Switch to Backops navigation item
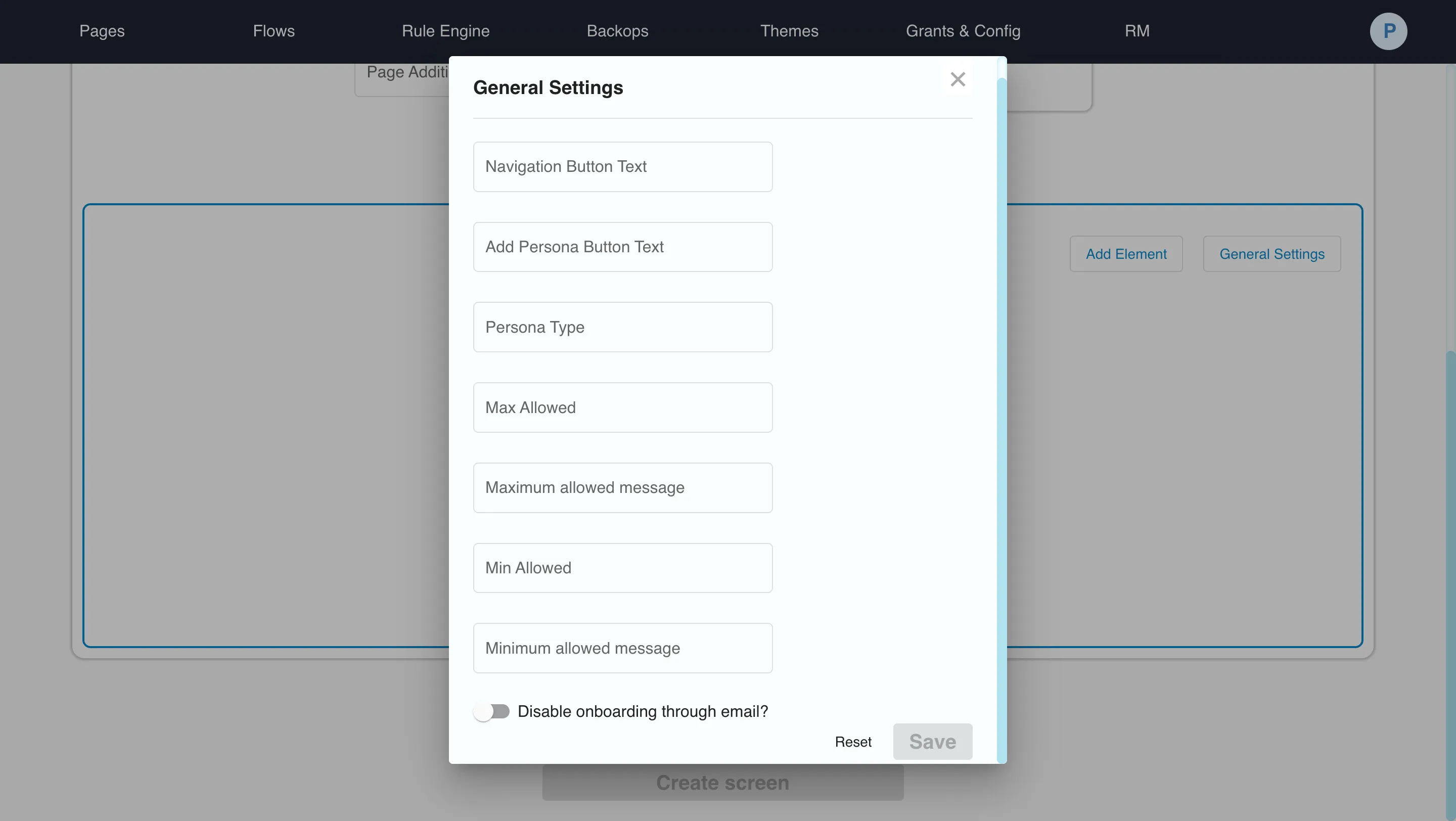This screenshot has height=821, width=1456. click(617, 31)
